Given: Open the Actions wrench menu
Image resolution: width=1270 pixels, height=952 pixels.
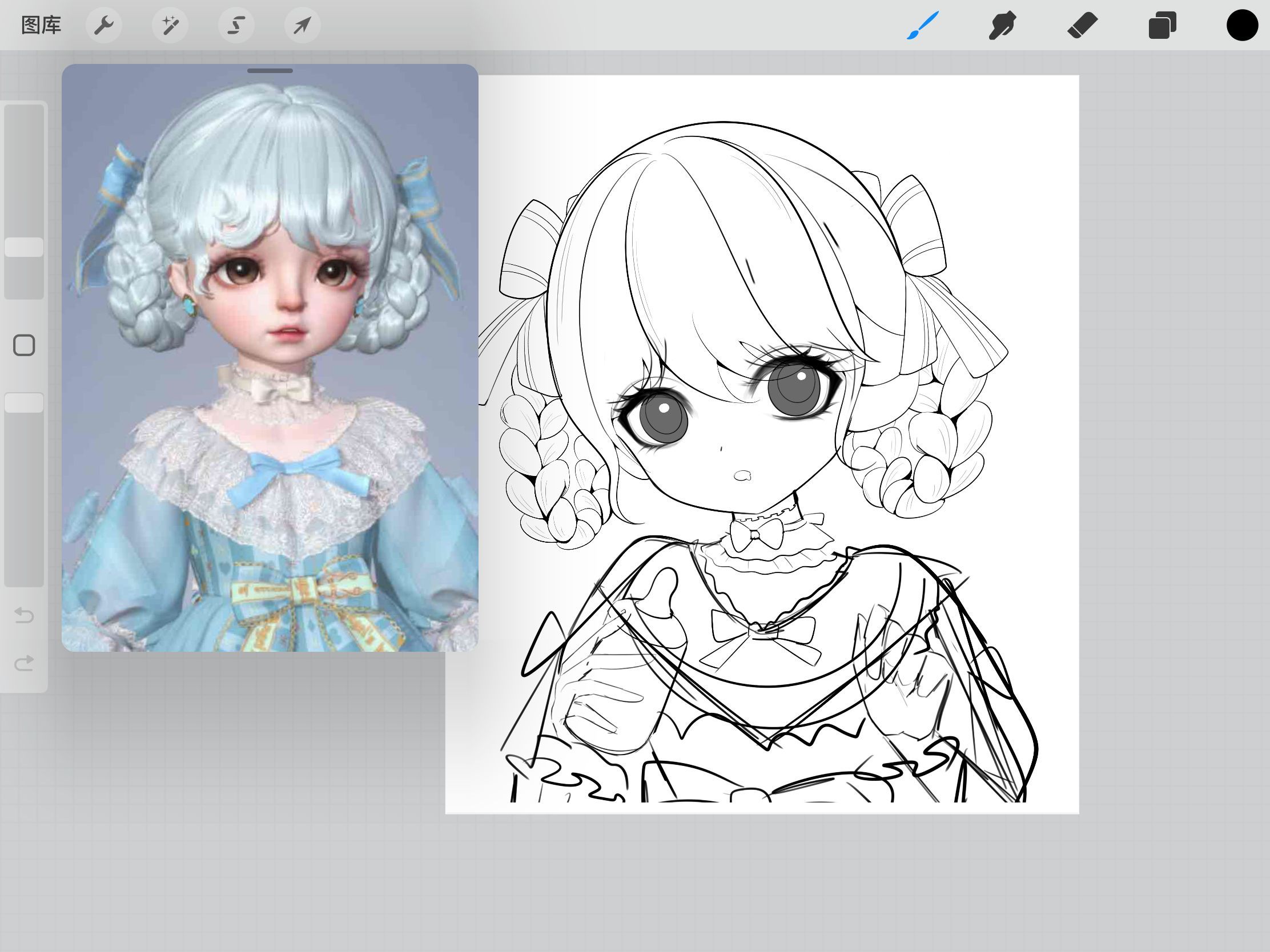Looking at the screenshot, I should click(104, 25).
